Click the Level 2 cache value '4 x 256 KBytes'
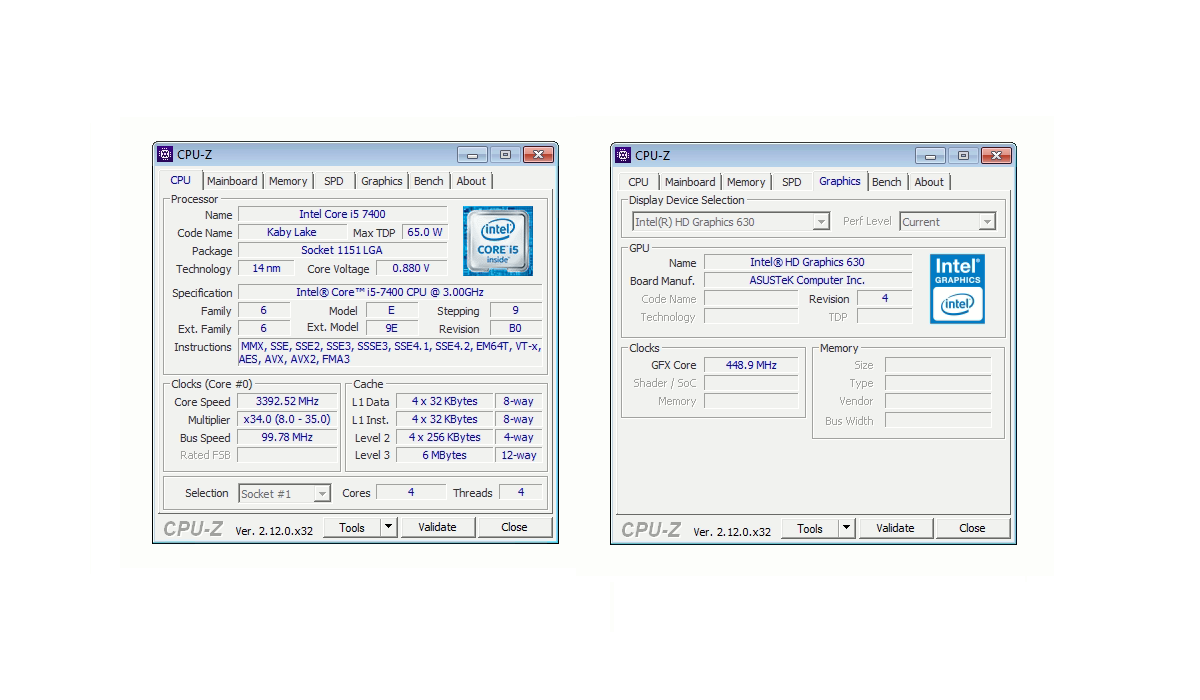 tap(444, 437)
